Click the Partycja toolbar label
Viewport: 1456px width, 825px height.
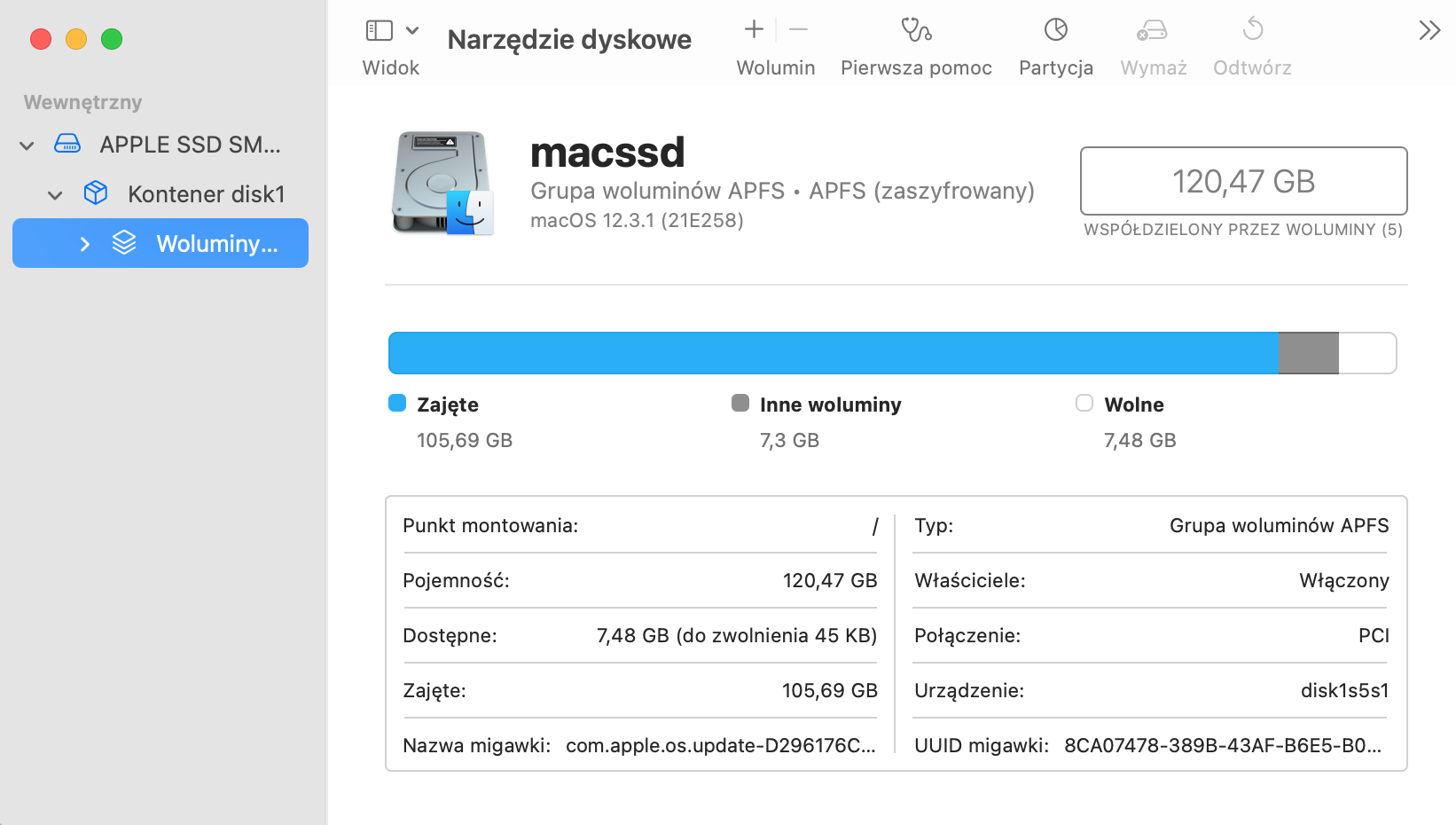click(x=1056, y=68)
